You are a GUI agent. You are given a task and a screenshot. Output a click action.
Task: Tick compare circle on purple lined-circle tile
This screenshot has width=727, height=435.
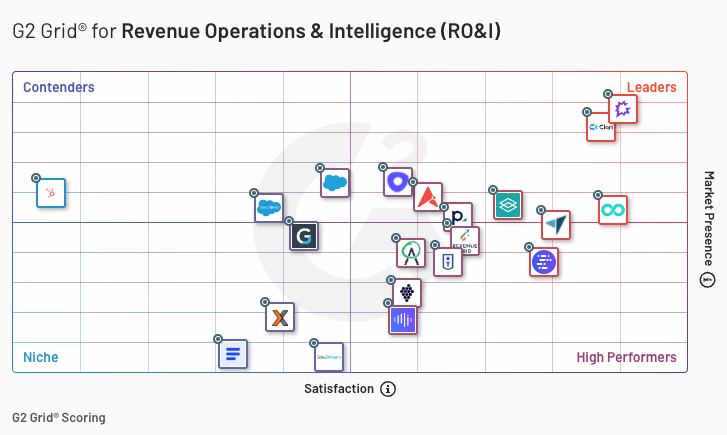(x=529, y=247)
